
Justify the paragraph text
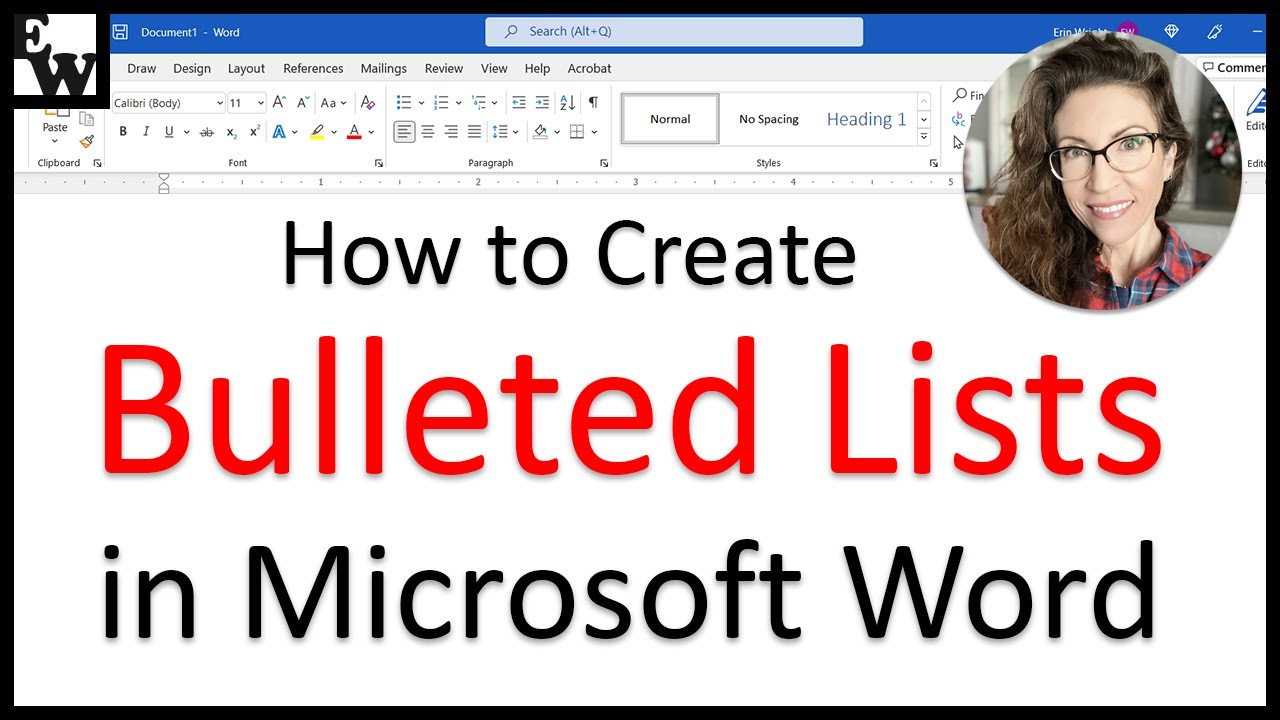coord(474,132)
